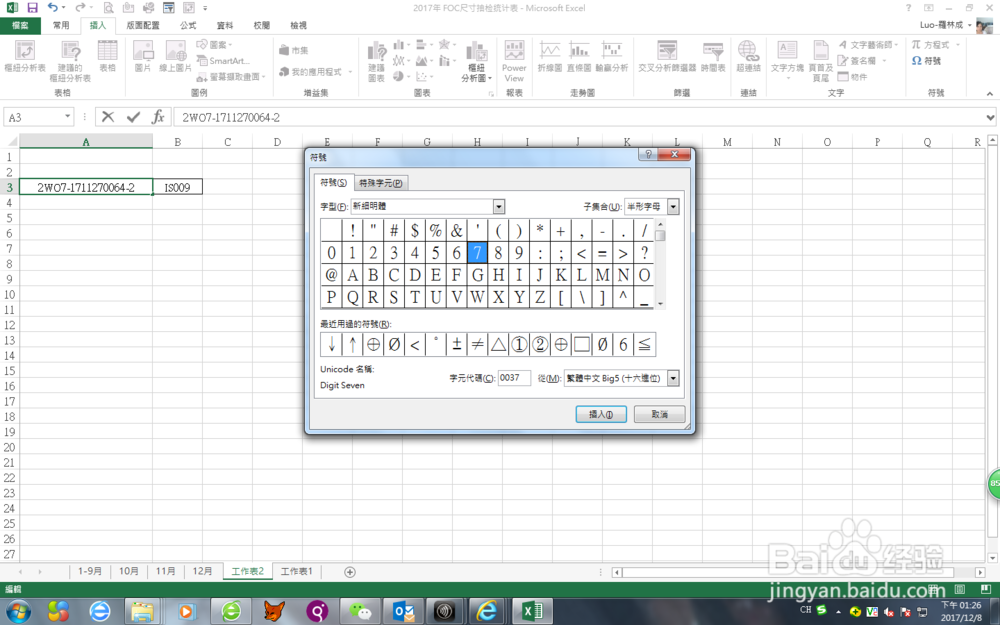Open Online Pictures

pyautogui.click(x=175, y=56)
